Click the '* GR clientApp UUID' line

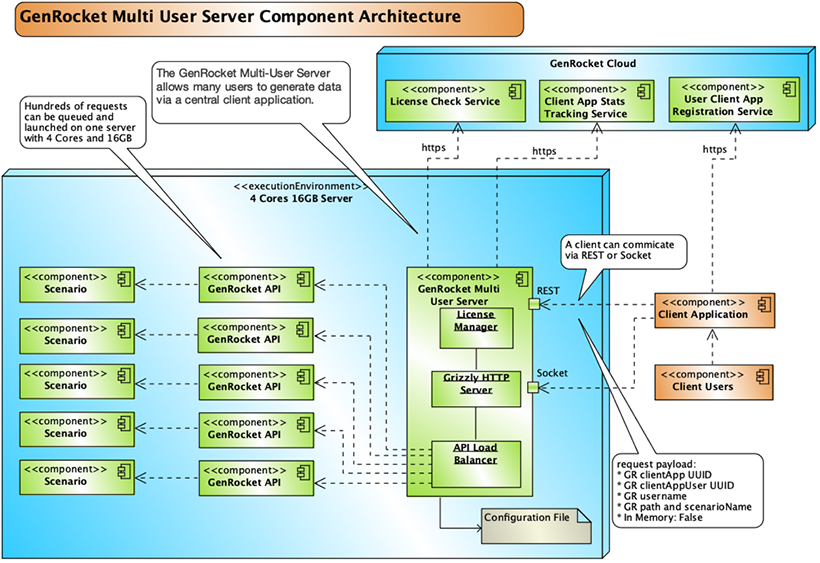(664, 475)
